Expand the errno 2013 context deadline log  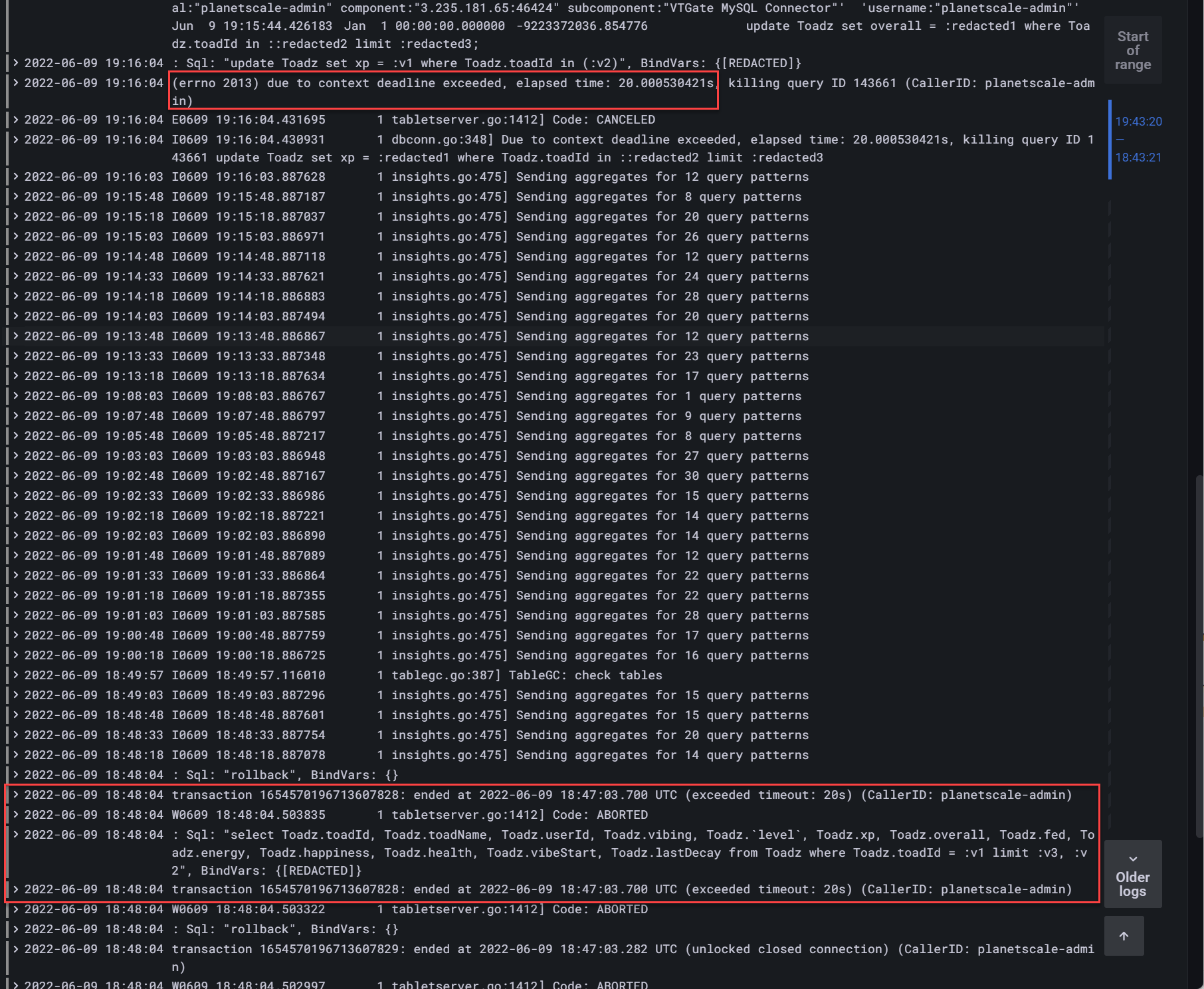tap(15, 82)
